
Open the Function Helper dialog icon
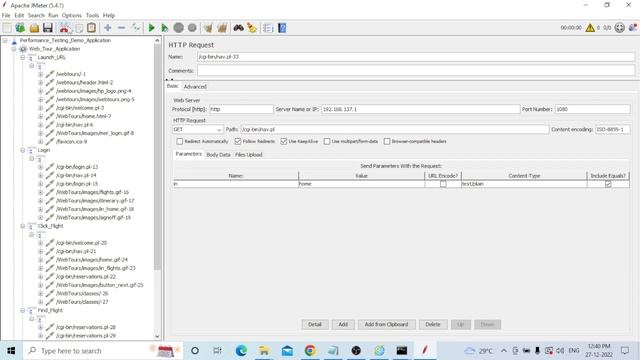tap(268, 28)
